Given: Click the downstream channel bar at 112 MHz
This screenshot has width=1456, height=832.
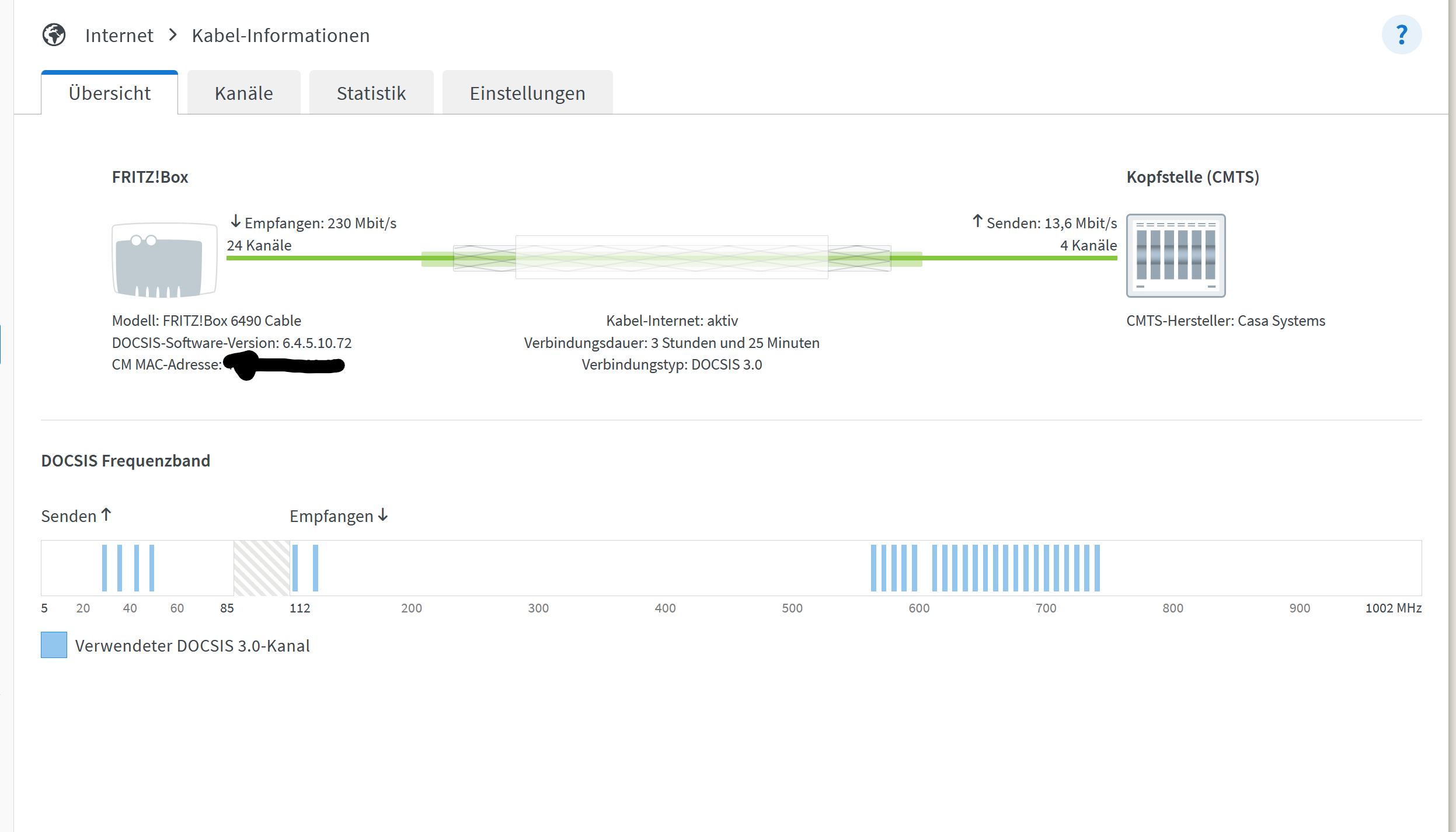Looking at the screenshot, I should (295, 568).
